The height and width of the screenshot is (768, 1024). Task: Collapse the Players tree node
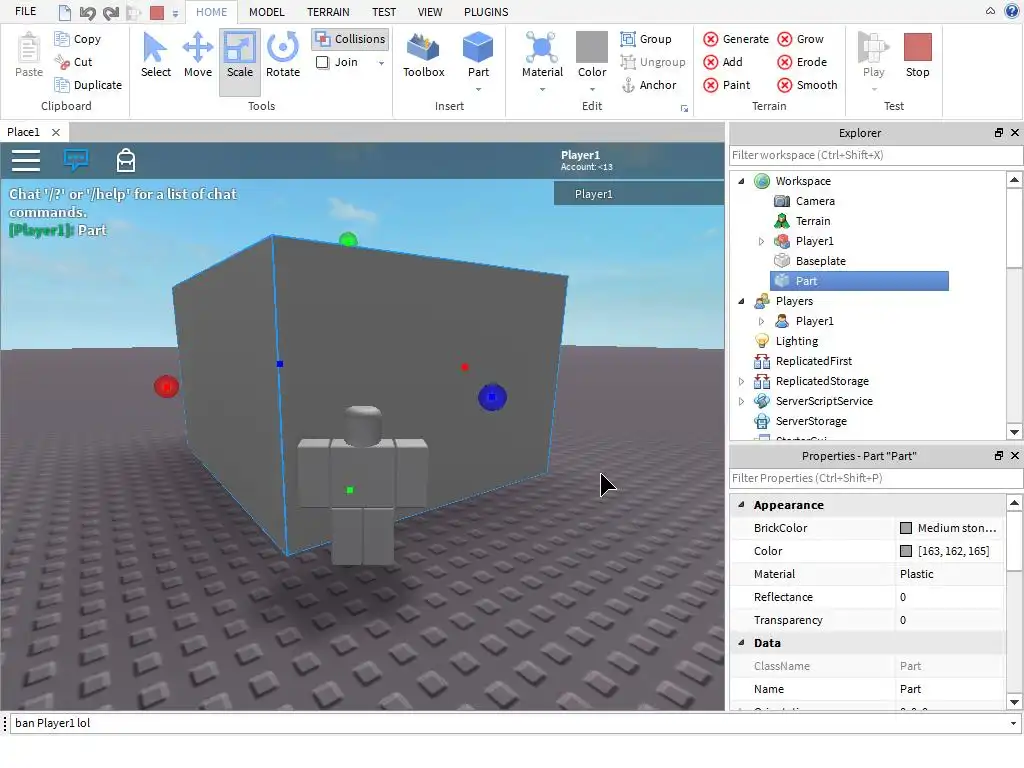pos(741,301)
